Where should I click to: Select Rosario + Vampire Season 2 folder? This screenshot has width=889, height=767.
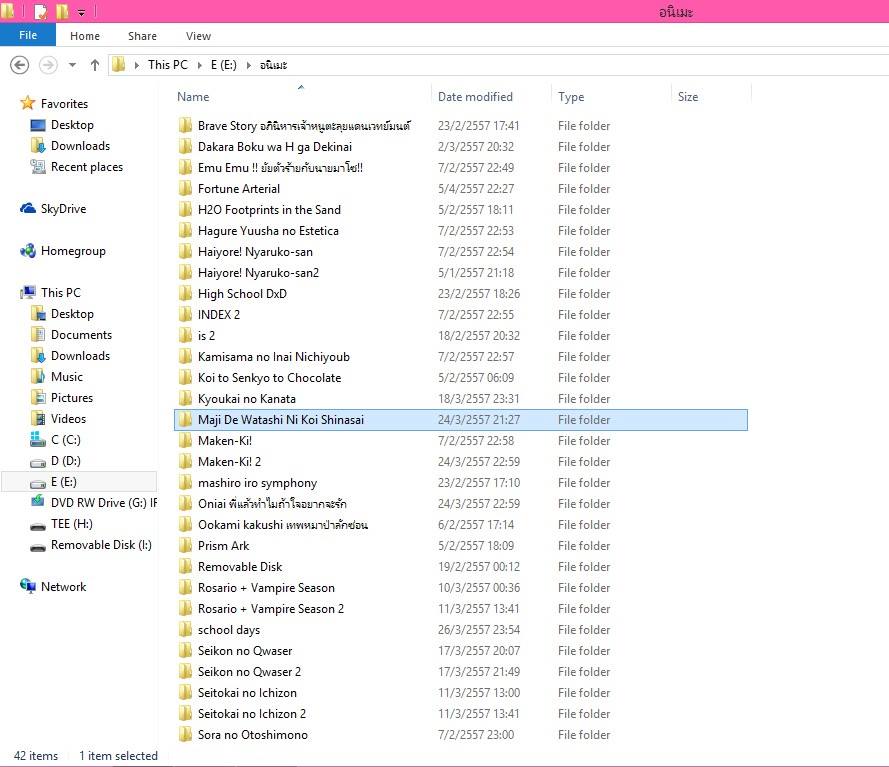(x=270, y=608)
